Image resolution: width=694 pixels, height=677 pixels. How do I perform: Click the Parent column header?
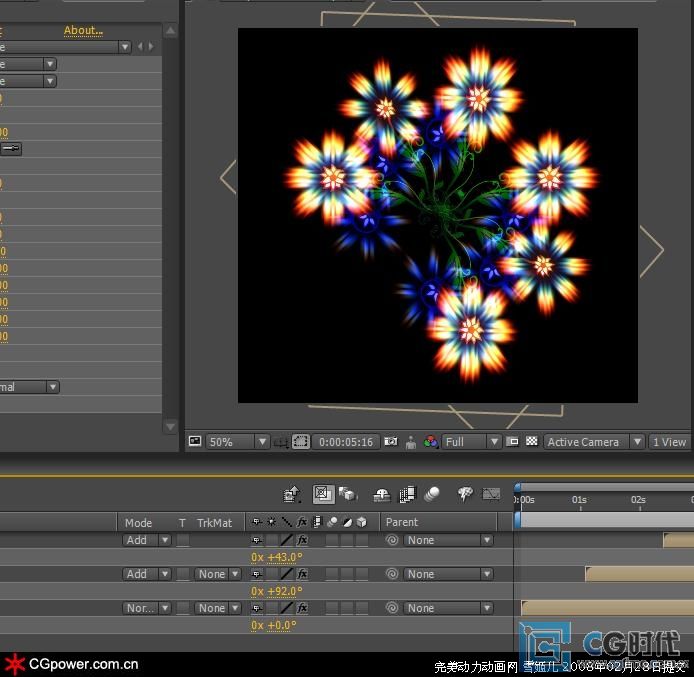pyautogui.click(x=401, y=522)
